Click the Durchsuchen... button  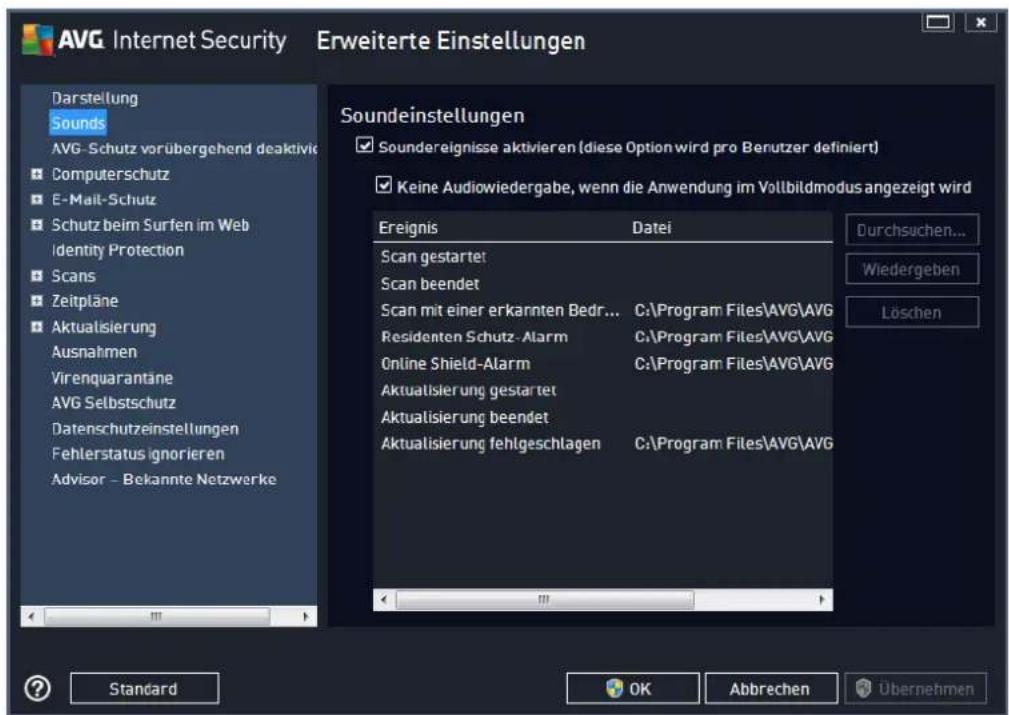(x=912, y=230)
